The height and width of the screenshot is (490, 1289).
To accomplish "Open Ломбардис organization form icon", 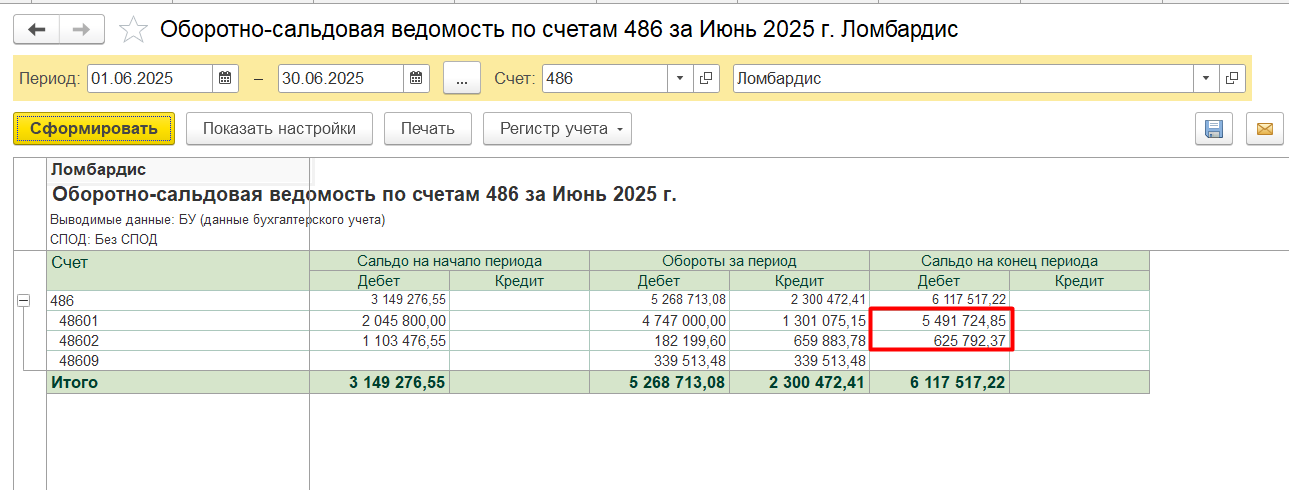I will [x=1232, y=78].
